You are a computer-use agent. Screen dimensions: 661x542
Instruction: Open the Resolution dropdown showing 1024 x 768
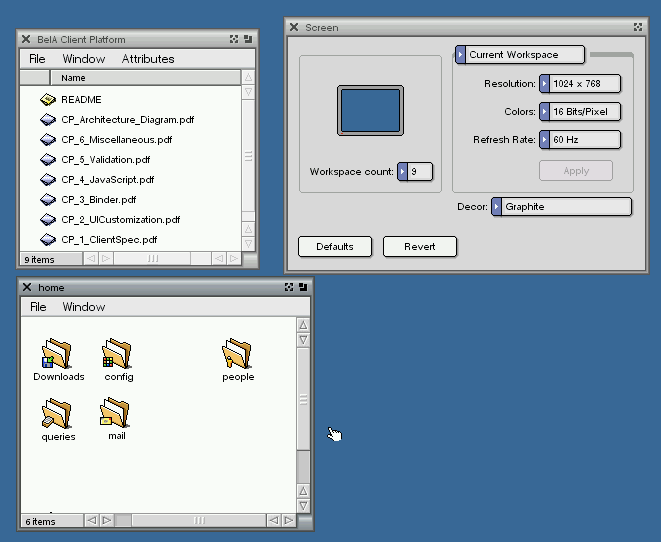[580, 83]
